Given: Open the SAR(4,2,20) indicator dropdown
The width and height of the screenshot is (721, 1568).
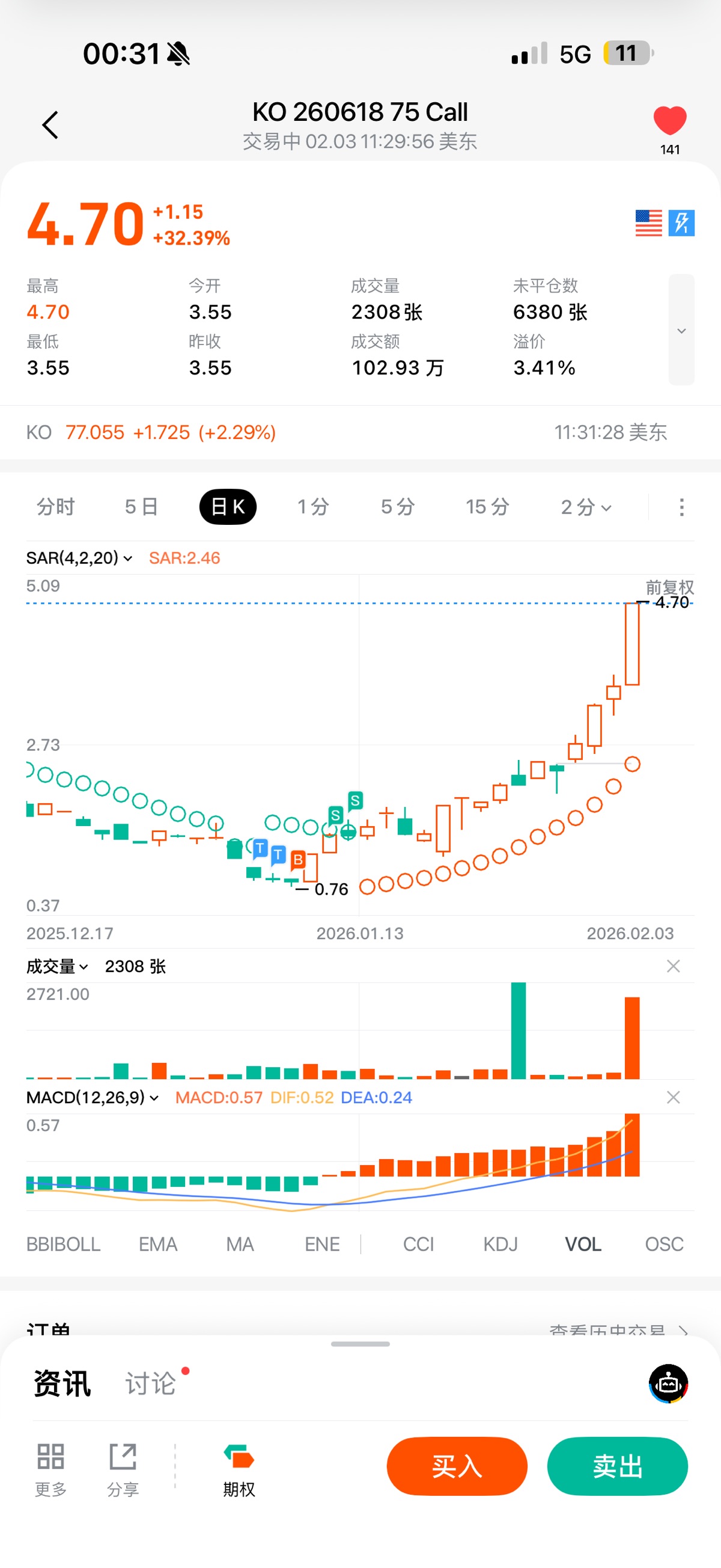Looking at the screenshot, I should (x=79, y=558).
